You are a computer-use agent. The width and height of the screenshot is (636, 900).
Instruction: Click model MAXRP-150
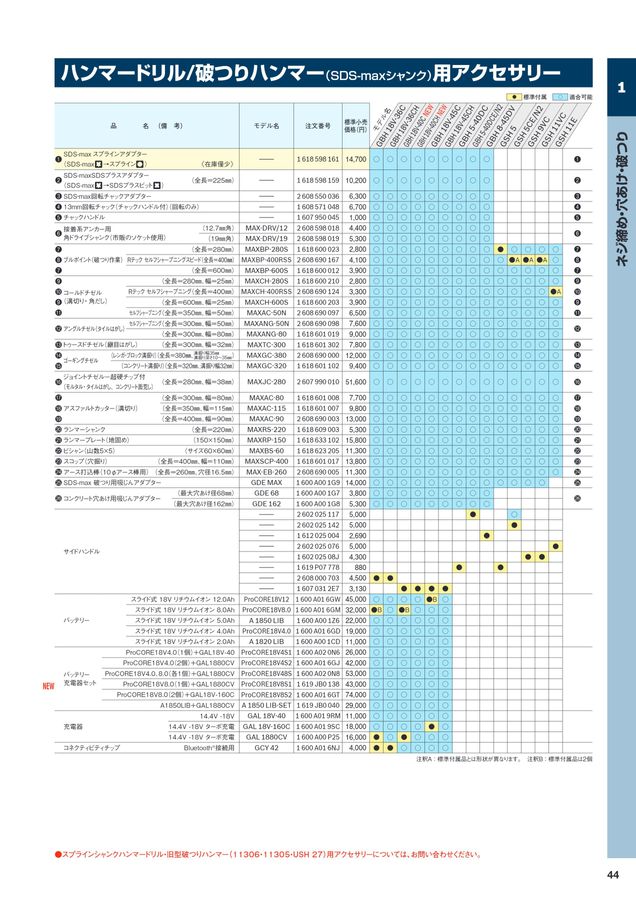266,440
